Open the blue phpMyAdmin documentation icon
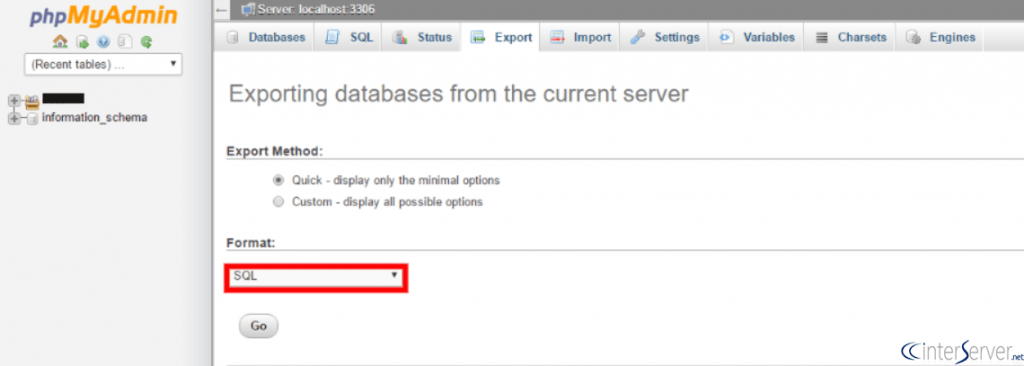This screenshot has width=1024, height=366. click(103, 42)
